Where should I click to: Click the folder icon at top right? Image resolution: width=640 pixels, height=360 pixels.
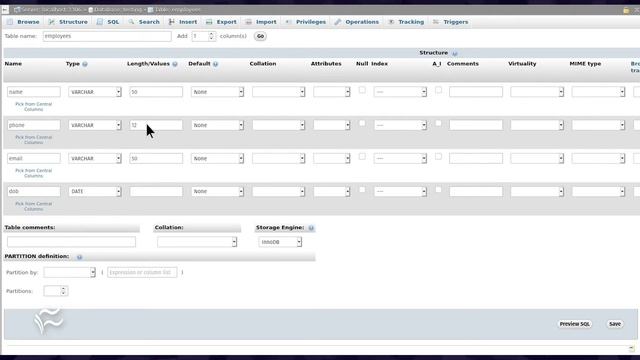626,10
